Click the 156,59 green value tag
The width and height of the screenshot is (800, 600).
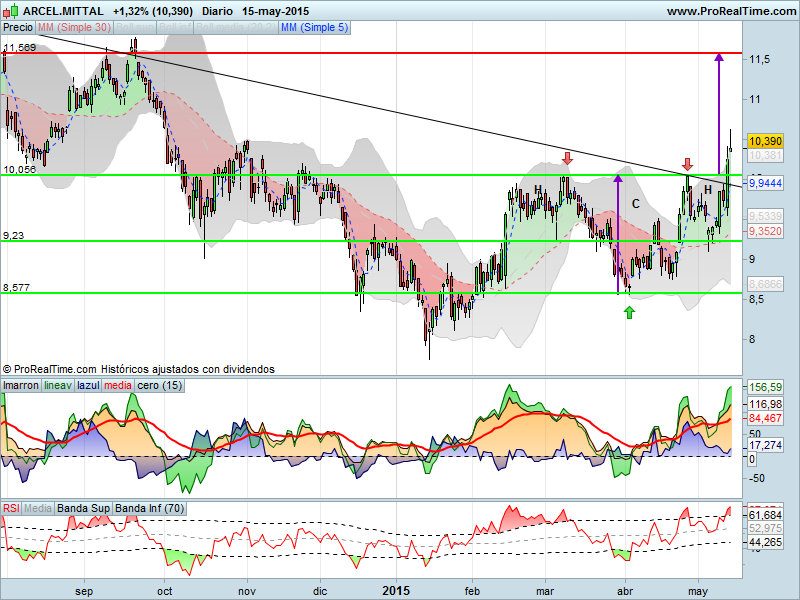click(x=765, y=387)
